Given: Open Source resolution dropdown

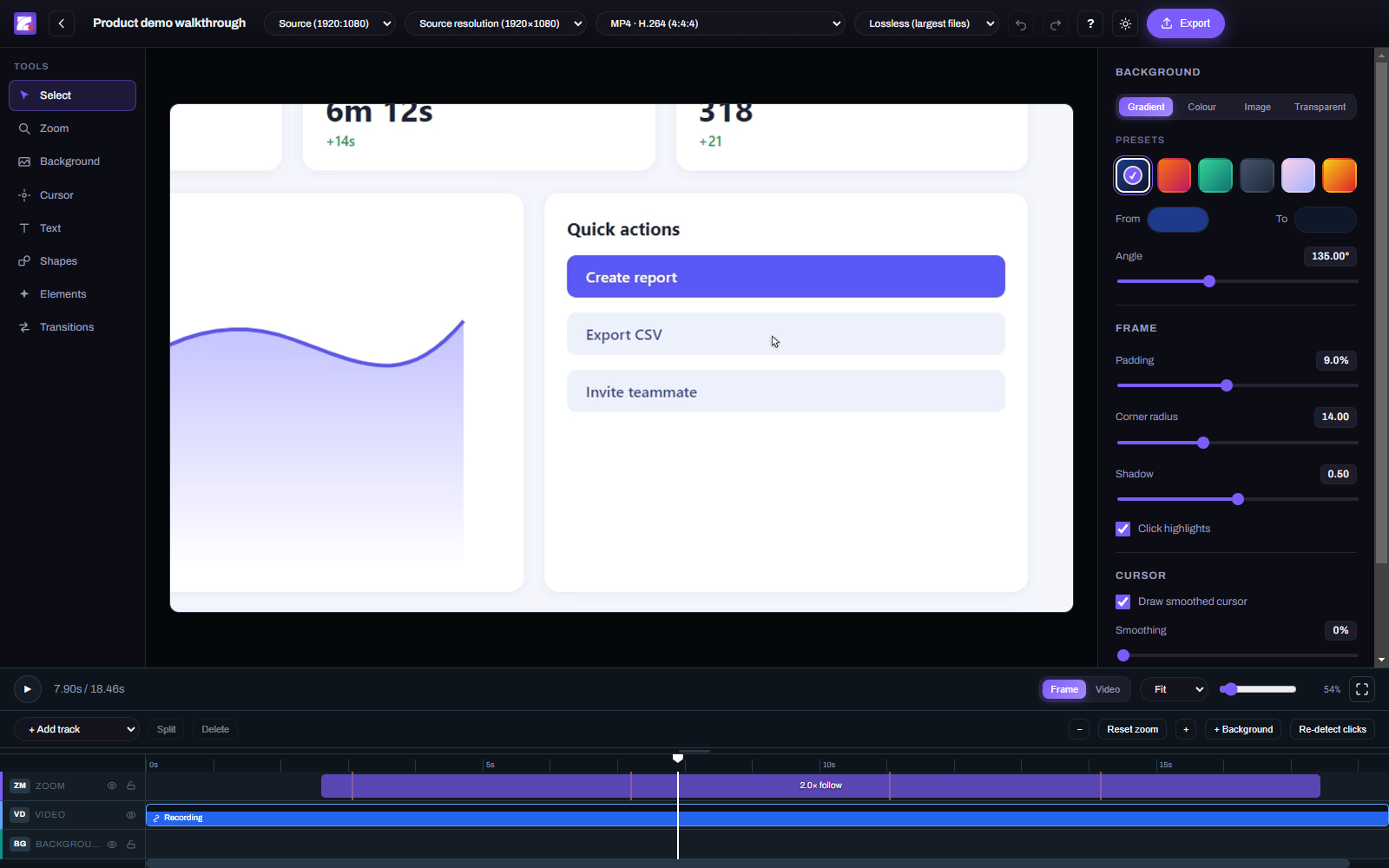Looking at the screenshot, I should point(495,23).
